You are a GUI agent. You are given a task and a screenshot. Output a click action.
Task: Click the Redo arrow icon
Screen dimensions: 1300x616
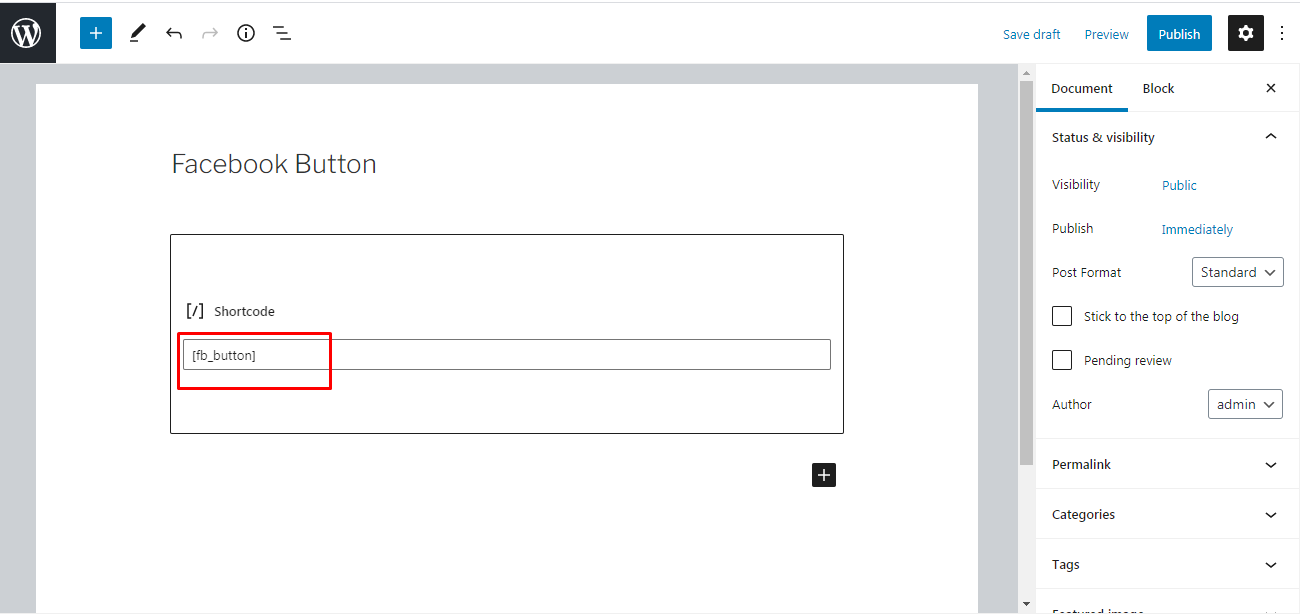point(210,33)
